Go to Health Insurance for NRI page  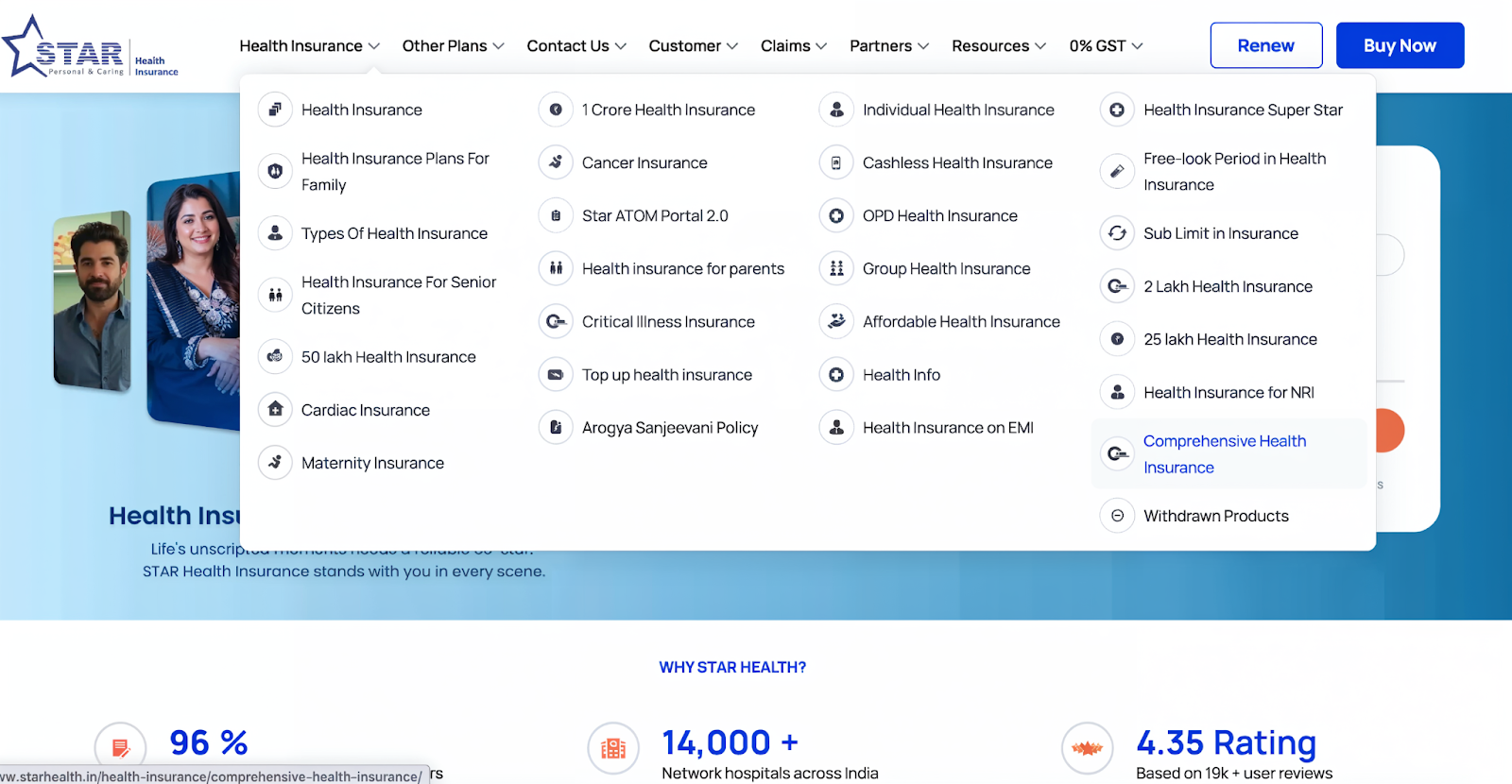1228,392
